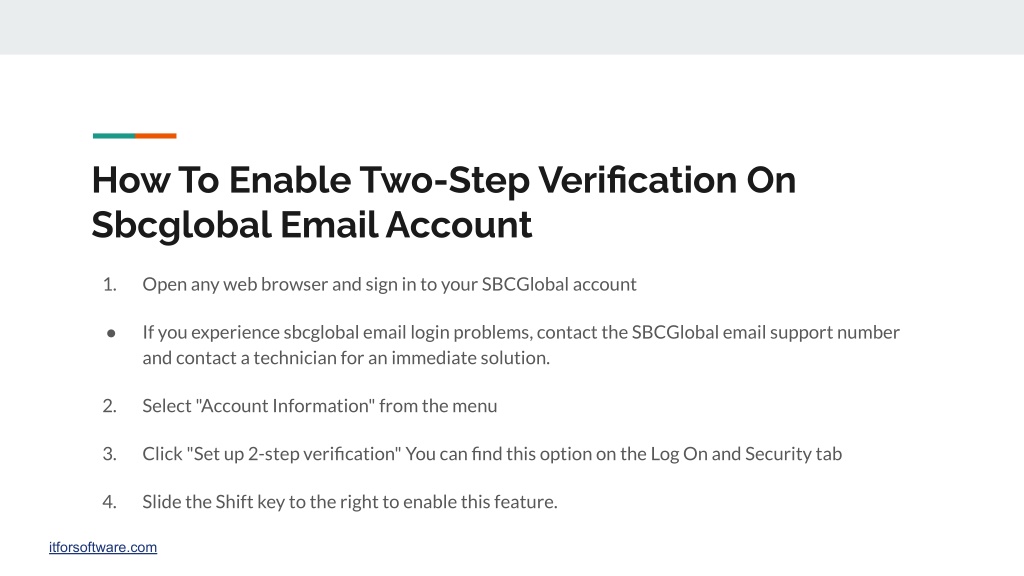Click the gray header band at top
This screenshot has width=1024, height=576.
click(x=512, y=27)
